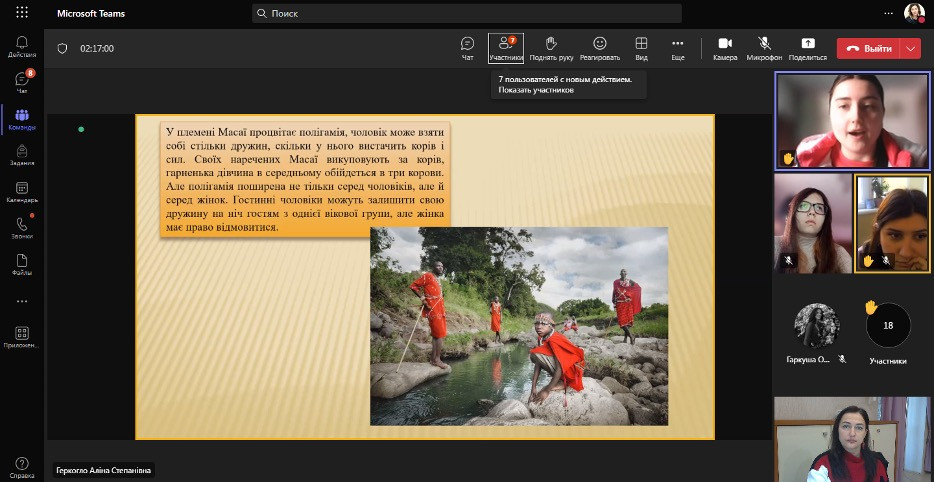
Task: Open Activity feed in the sidebar
Action: point(22,46)
